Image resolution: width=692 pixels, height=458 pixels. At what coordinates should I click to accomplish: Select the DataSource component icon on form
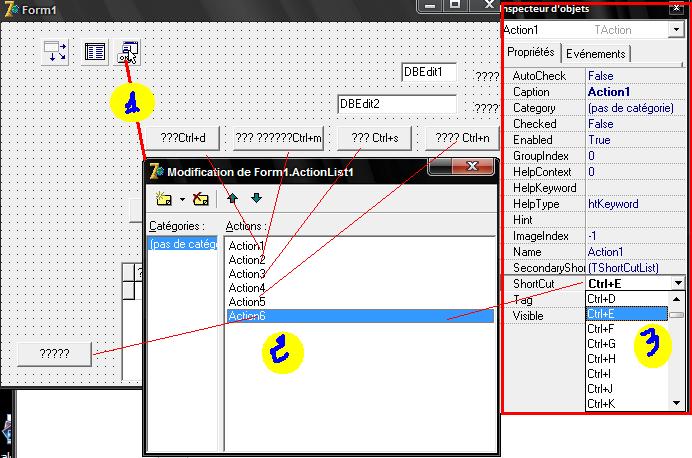tap(55, 52)
